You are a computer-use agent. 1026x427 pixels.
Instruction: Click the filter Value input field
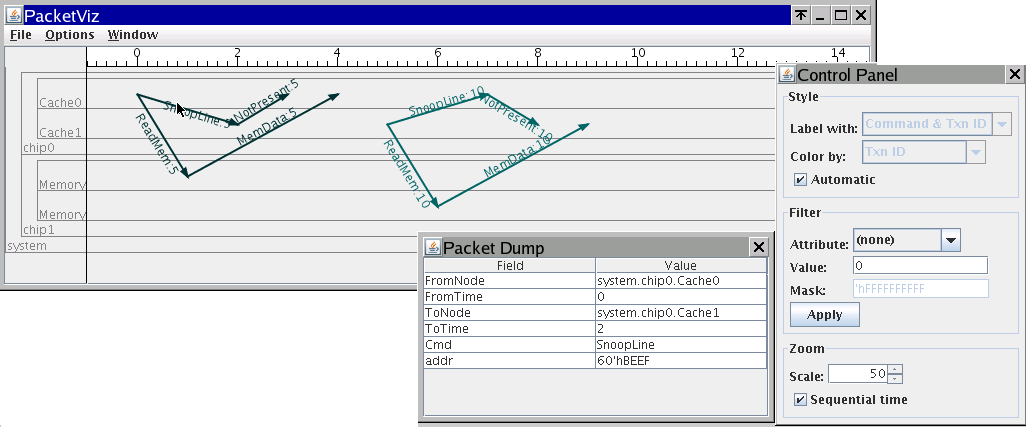point(919,265)
